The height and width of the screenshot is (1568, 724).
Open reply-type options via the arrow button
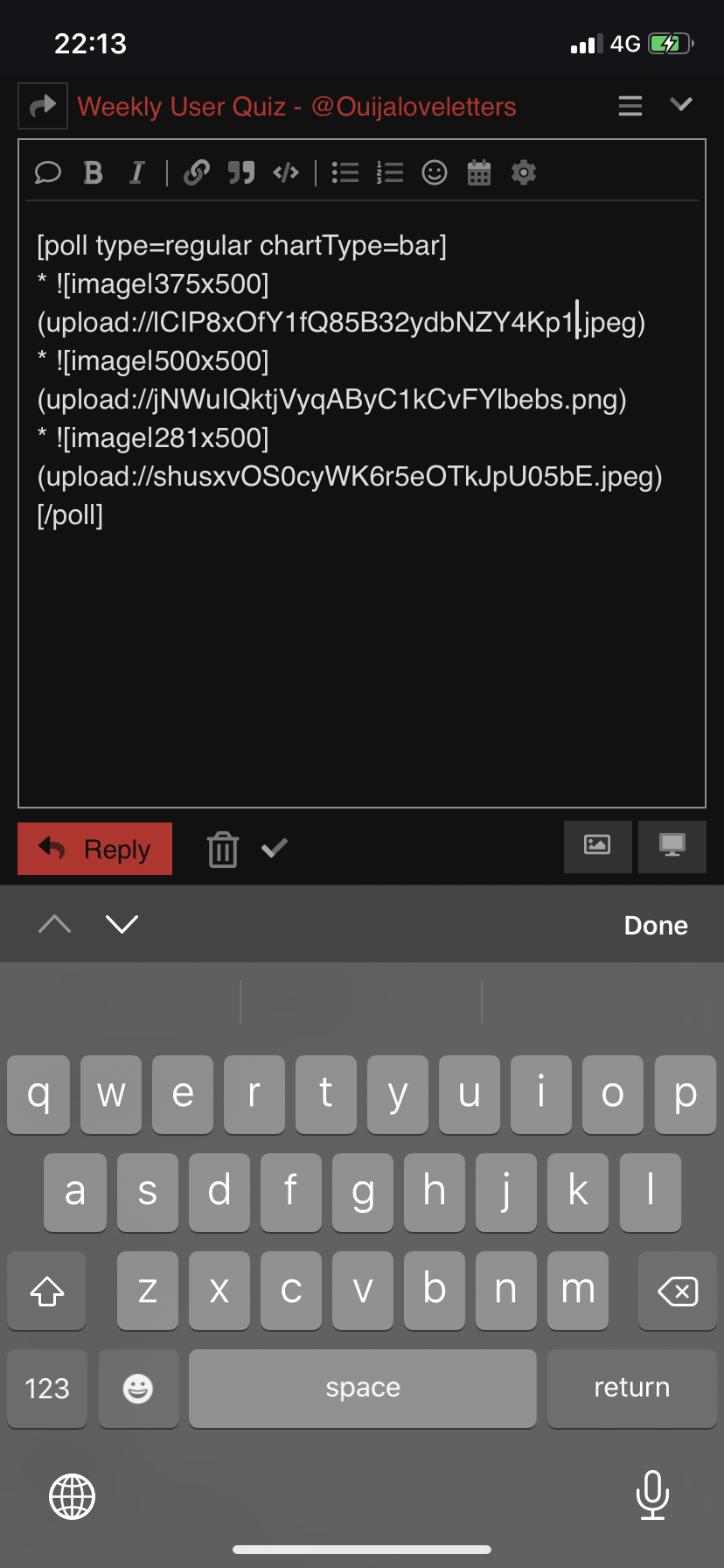point(43,106)
